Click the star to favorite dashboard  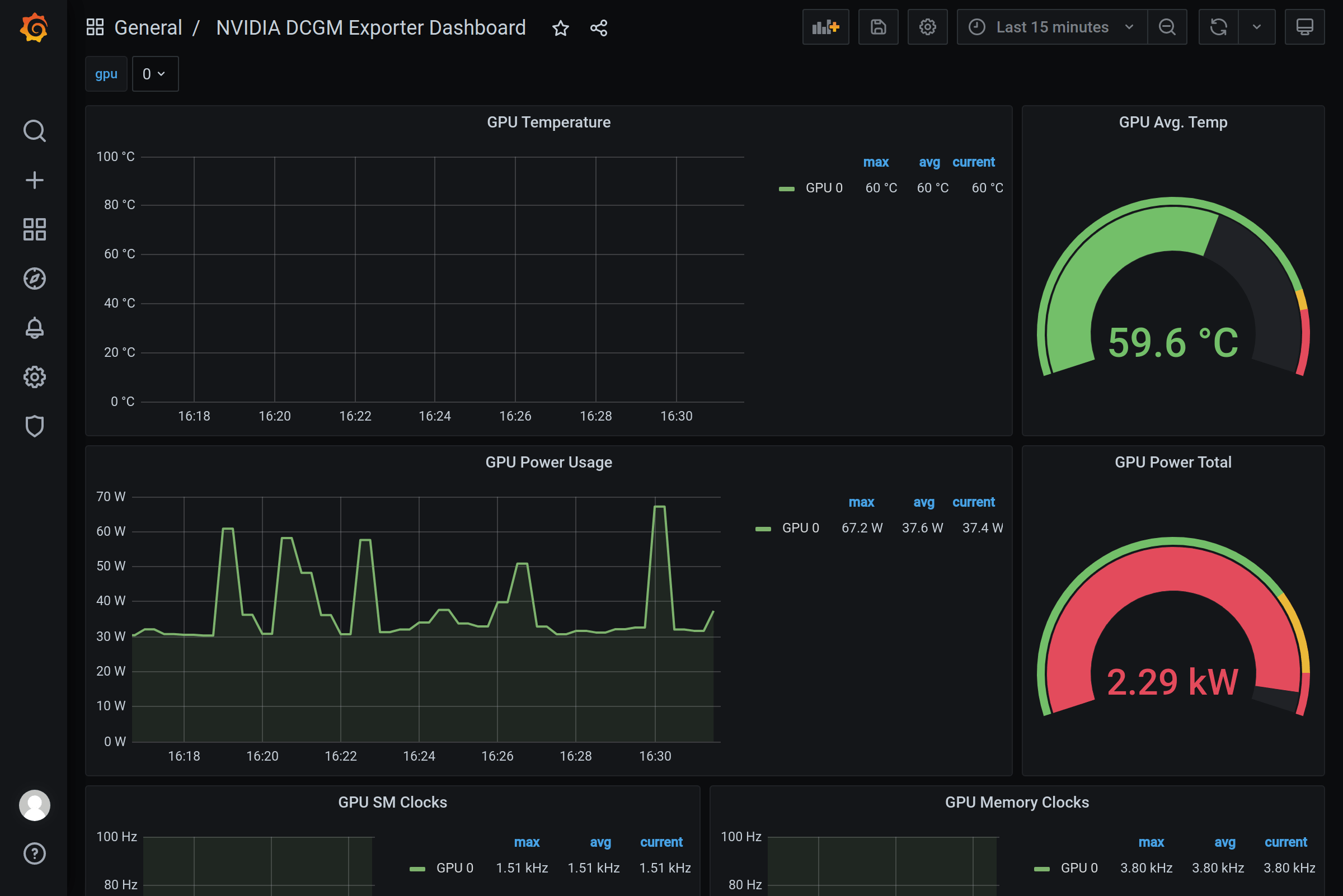click(560, 28)
